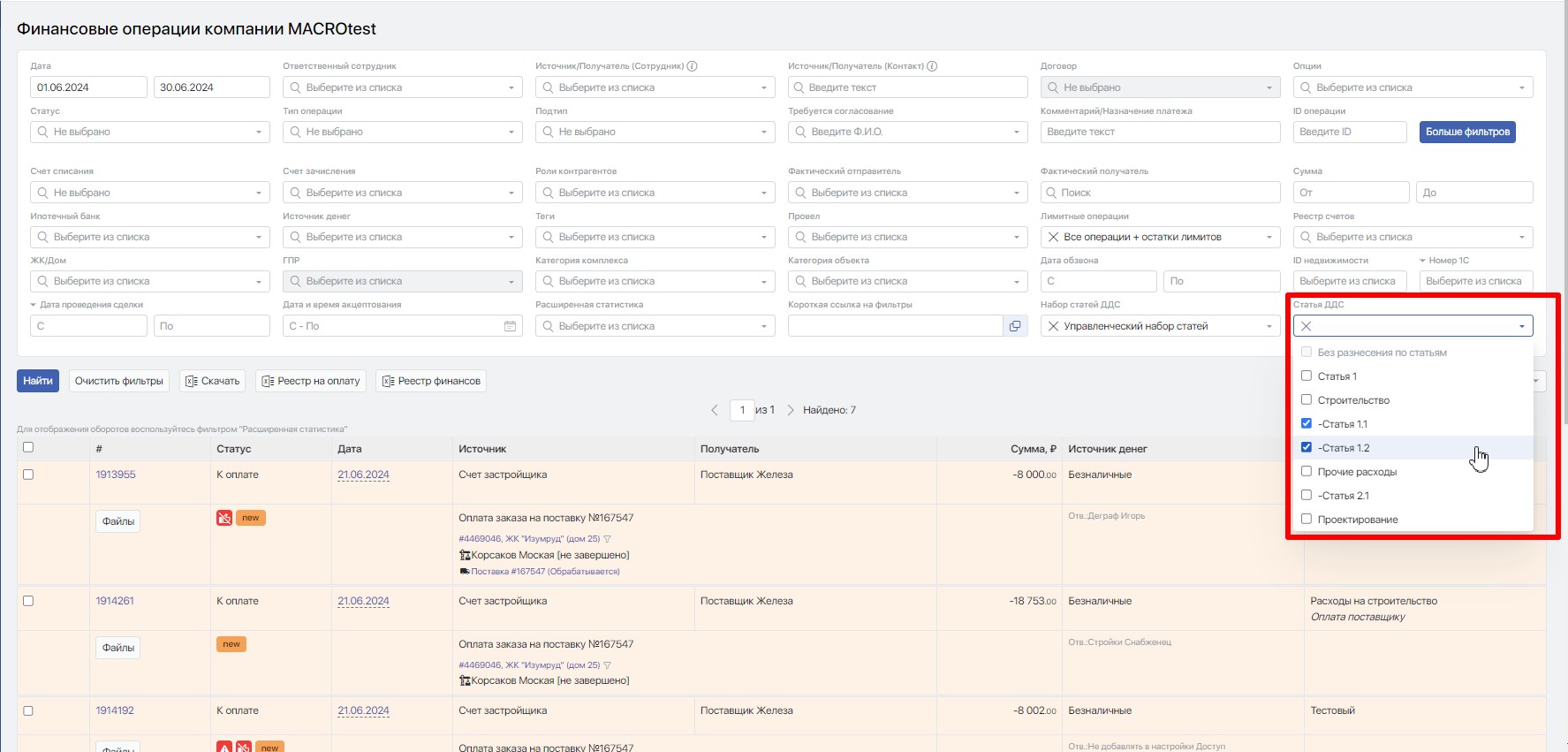Go to next page arrow in pagination
1568x752 pixels.
coord(791,410)
